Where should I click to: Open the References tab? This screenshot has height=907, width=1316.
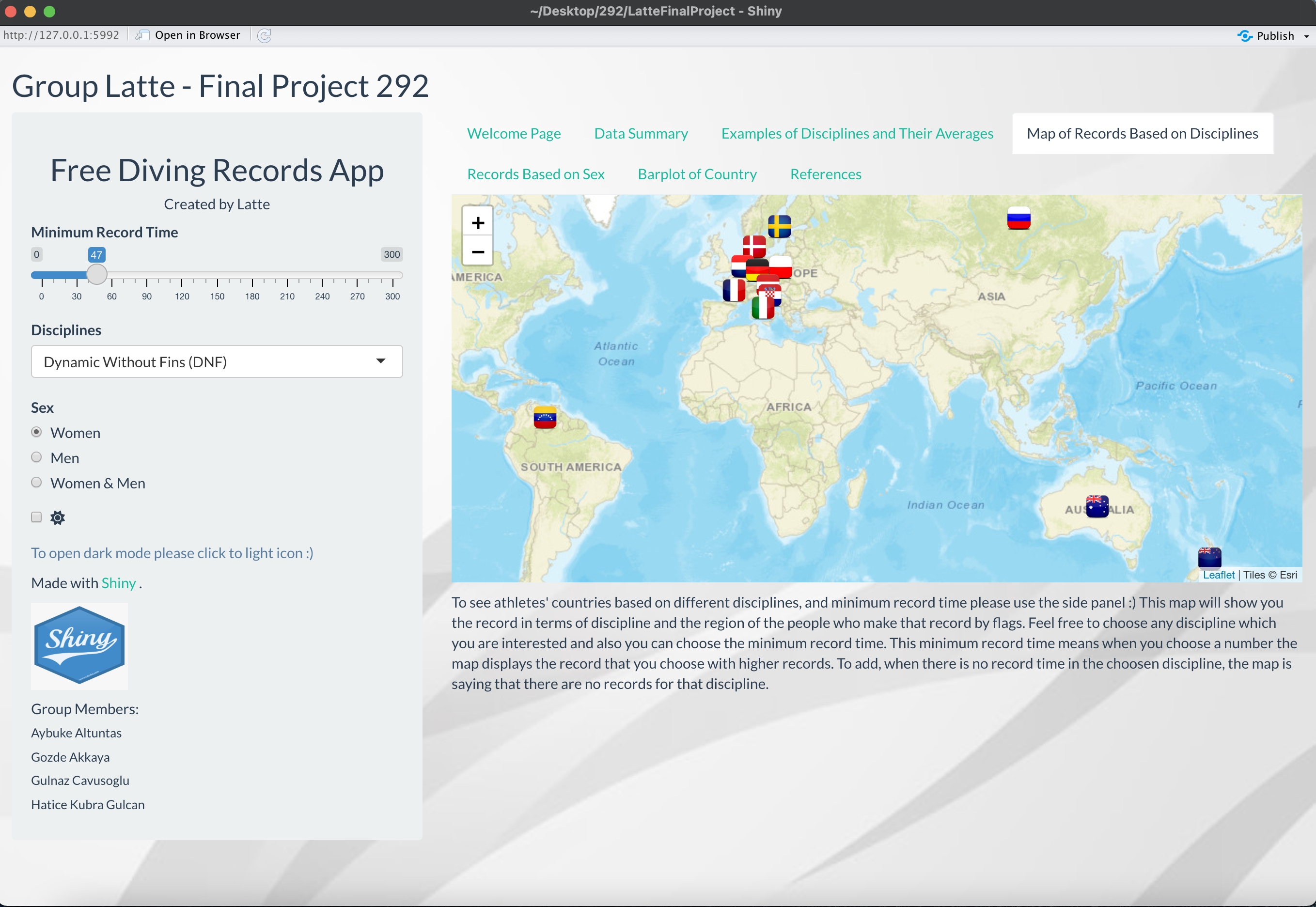pyautogui.click(x=826, y=174)
